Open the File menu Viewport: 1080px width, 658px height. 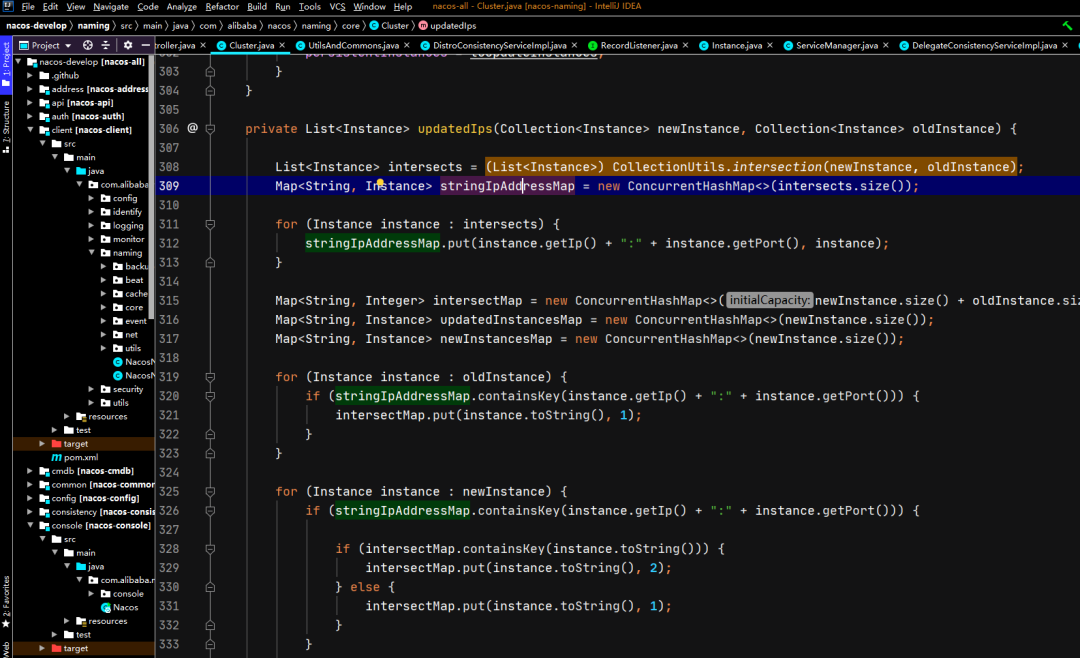click(x=28, y=6)
